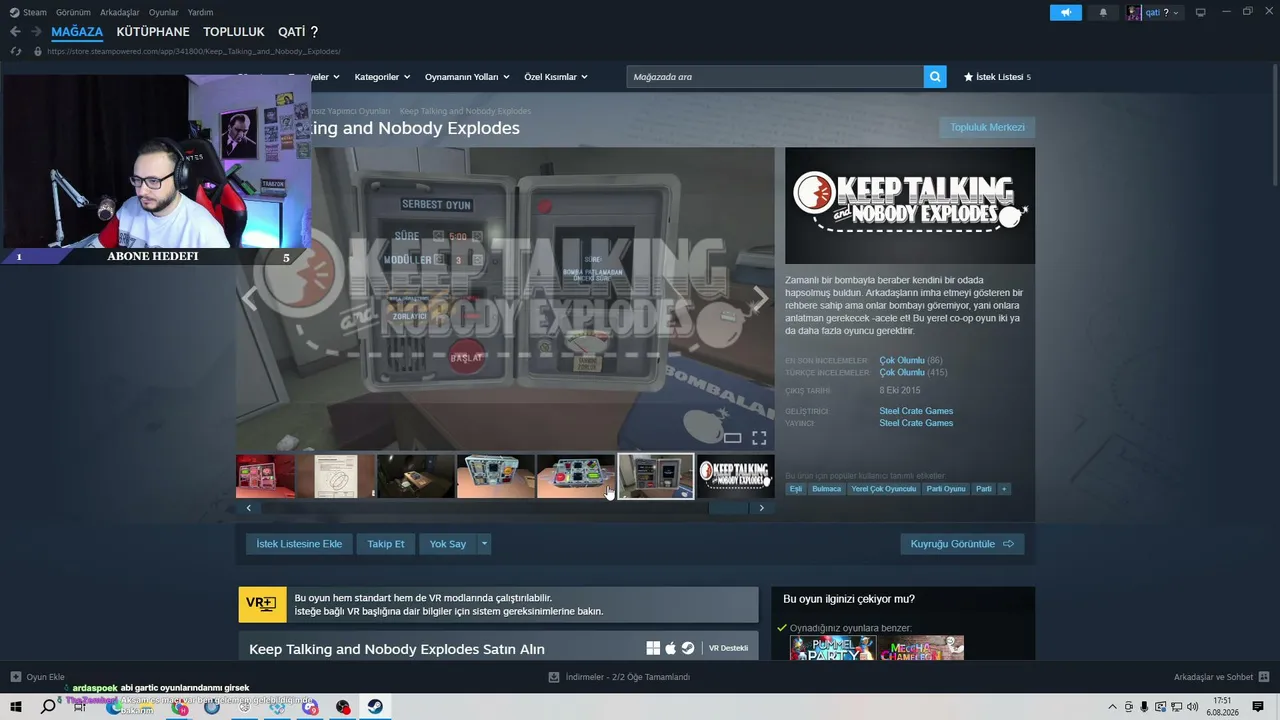Open the Görünüm menu

pyautogui.click(x=73, y=12)
